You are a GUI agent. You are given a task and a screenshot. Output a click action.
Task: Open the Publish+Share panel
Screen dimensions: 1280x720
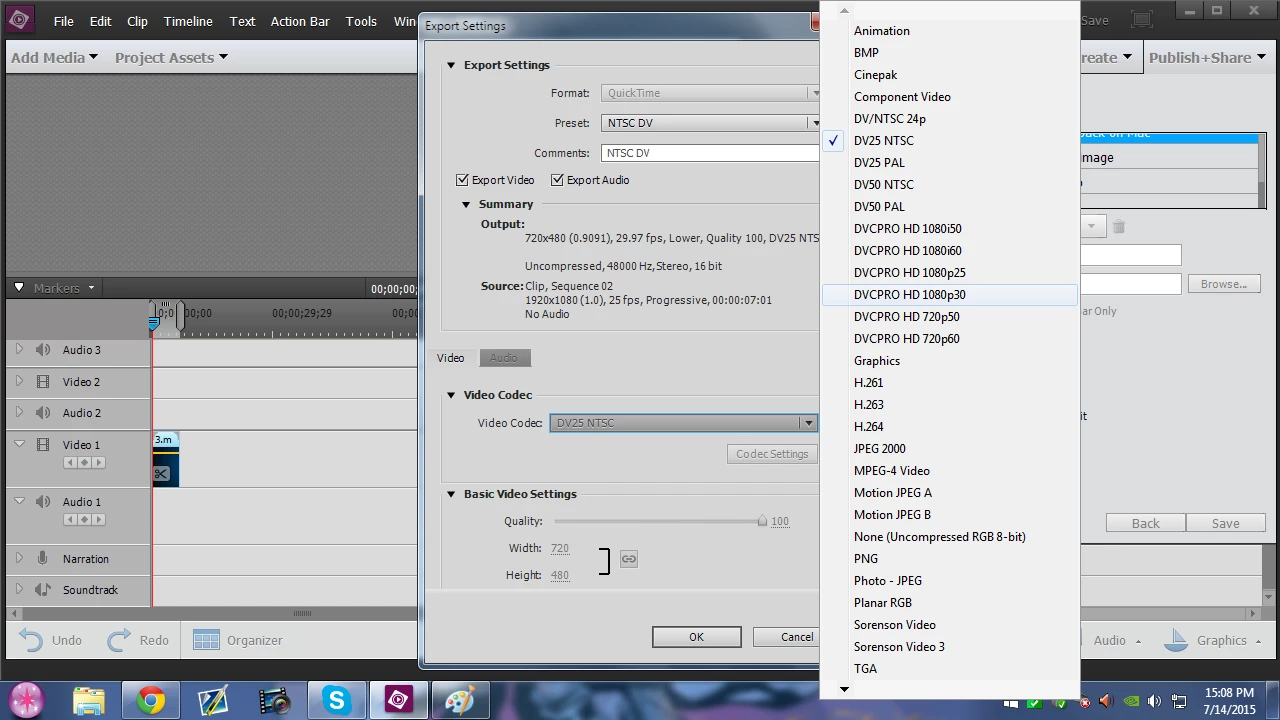click(1208, 57)
